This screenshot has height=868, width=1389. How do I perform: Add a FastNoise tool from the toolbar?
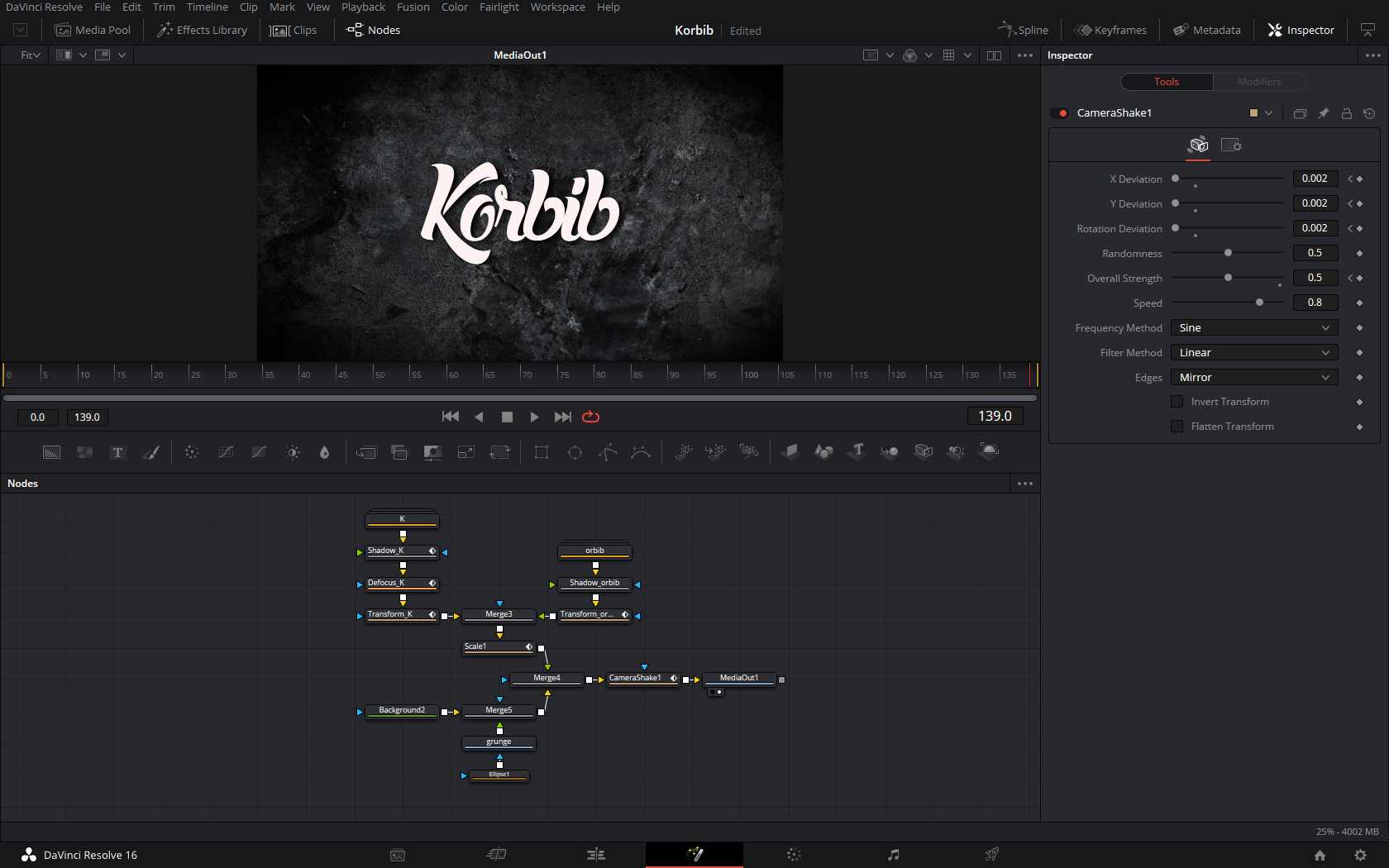(84, 452)
